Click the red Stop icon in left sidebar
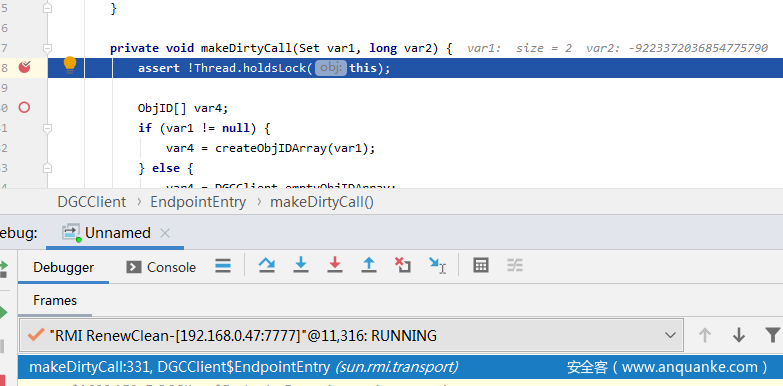This screenshot has width=783, height=386. pos(3,380)
